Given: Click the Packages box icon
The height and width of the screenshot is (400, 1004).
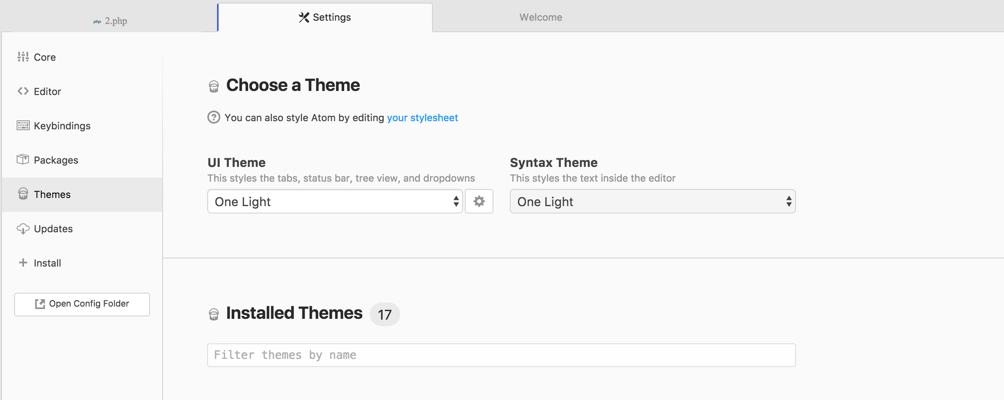Looking at the screenshot, I should coord(23,159).
